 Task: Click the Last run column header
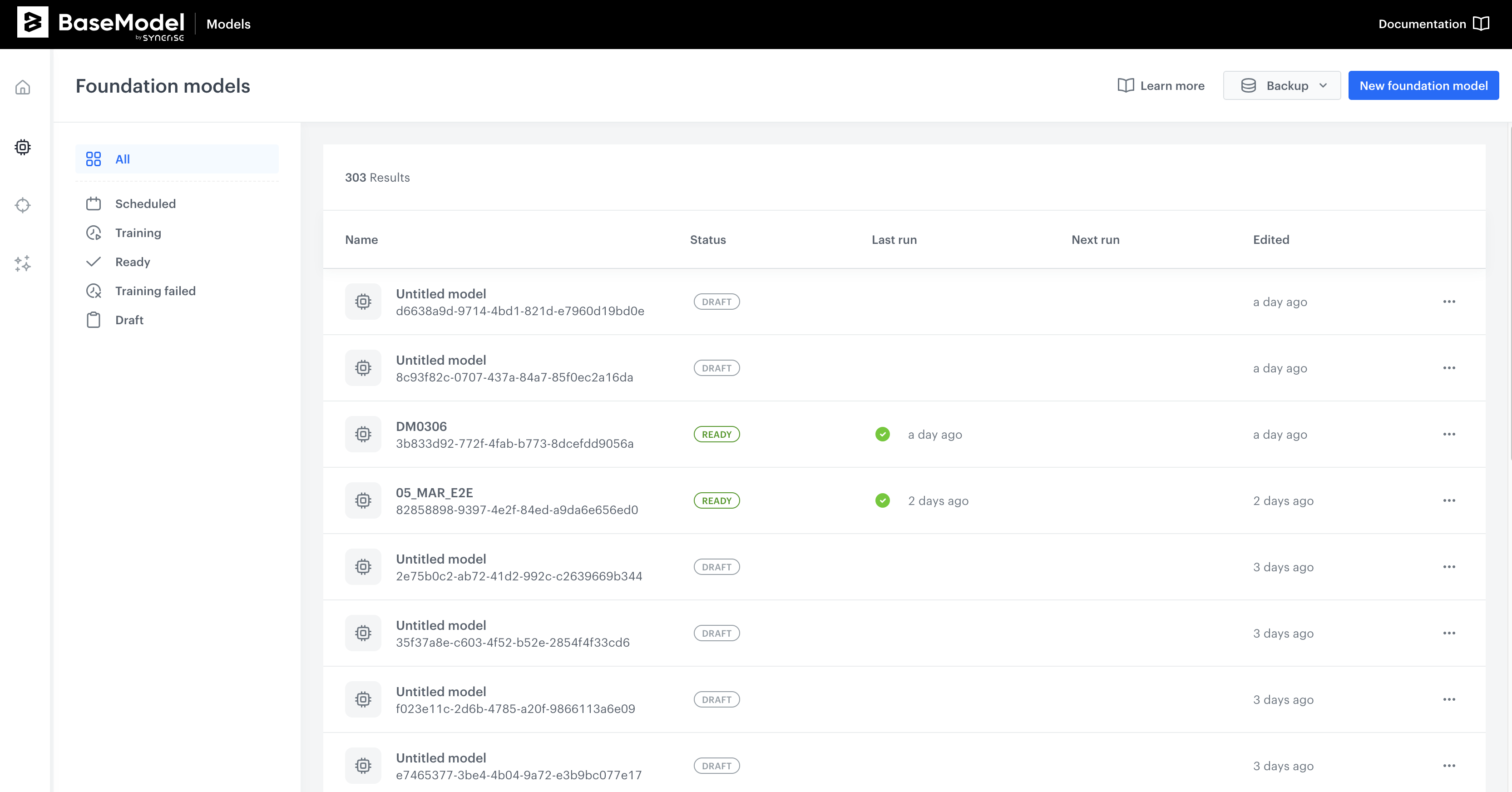(x=894, y=239)
